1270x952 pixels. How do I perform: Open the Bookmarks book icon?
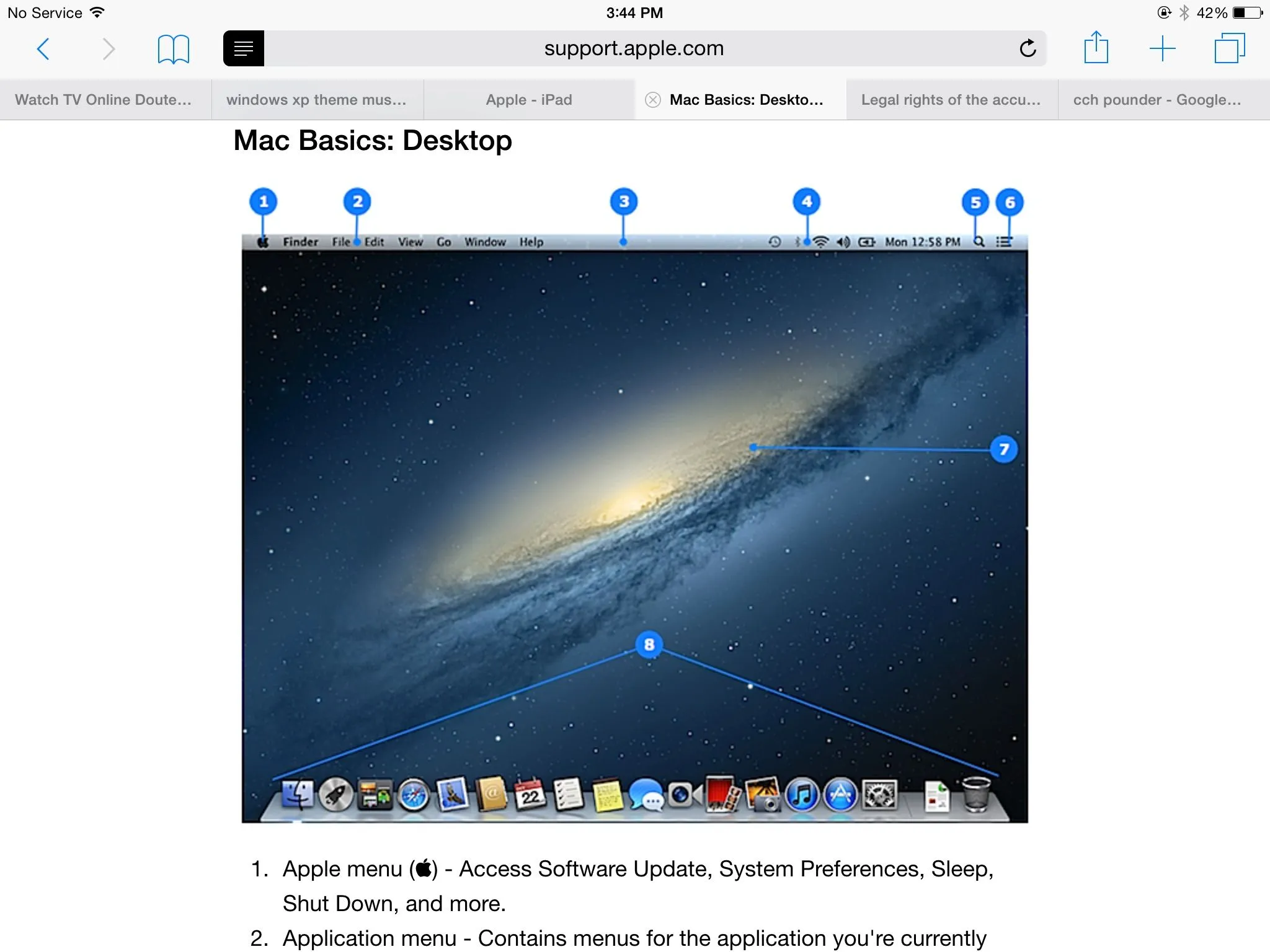(x=173, y=49)
